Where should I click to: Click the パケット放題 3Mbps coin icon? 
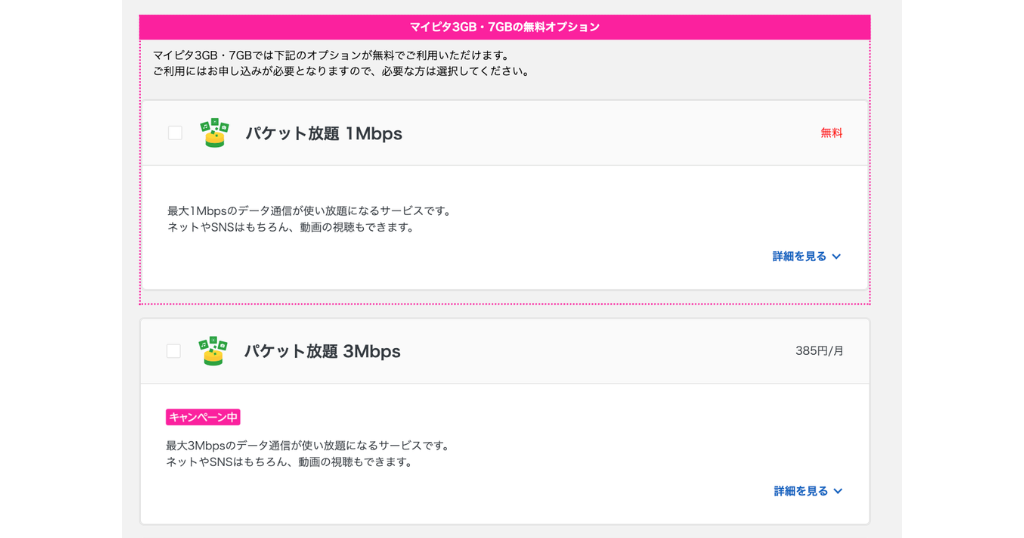click(213, 351)
